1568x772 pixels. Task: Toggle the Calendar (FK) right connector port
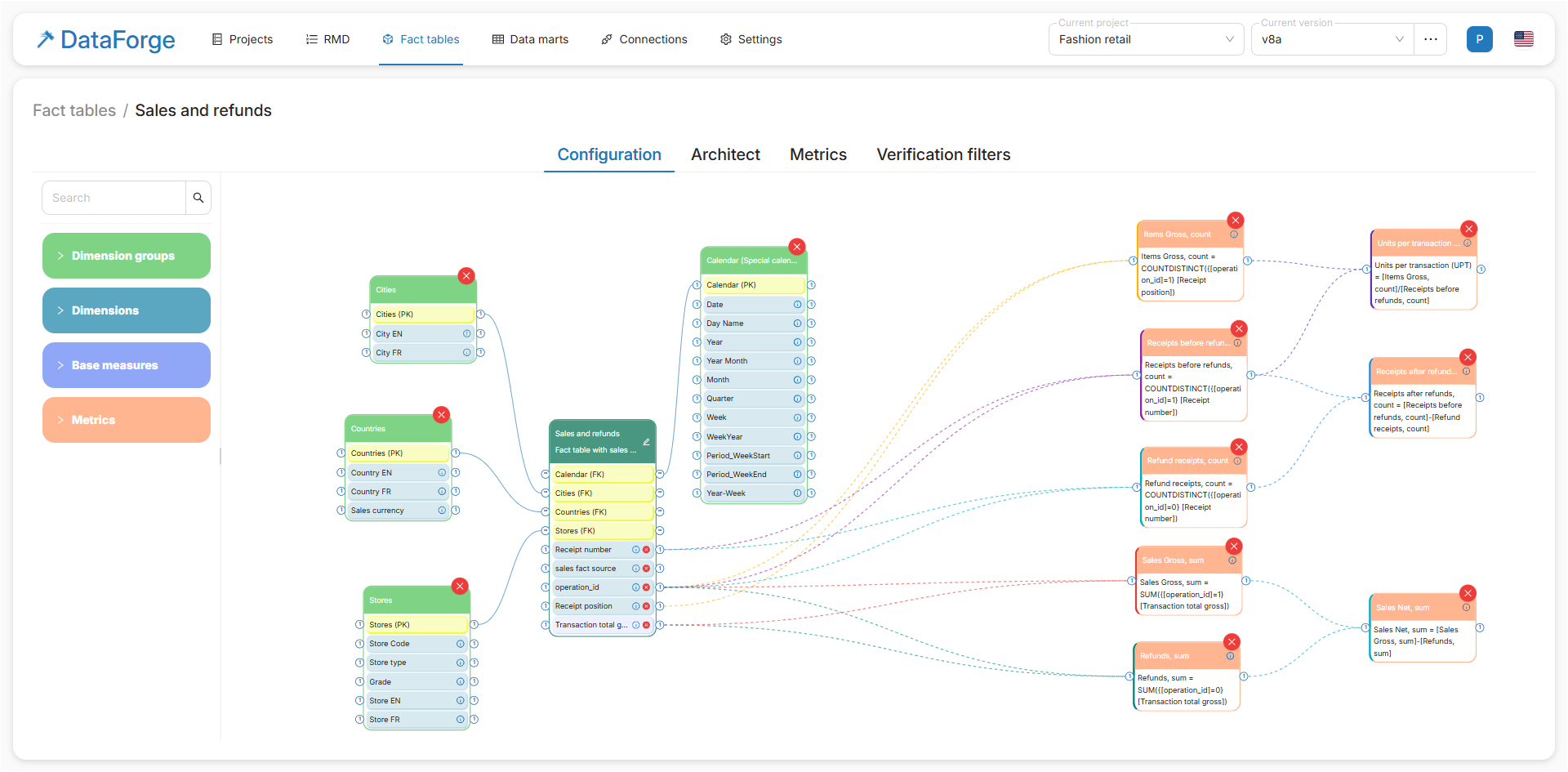660,474
